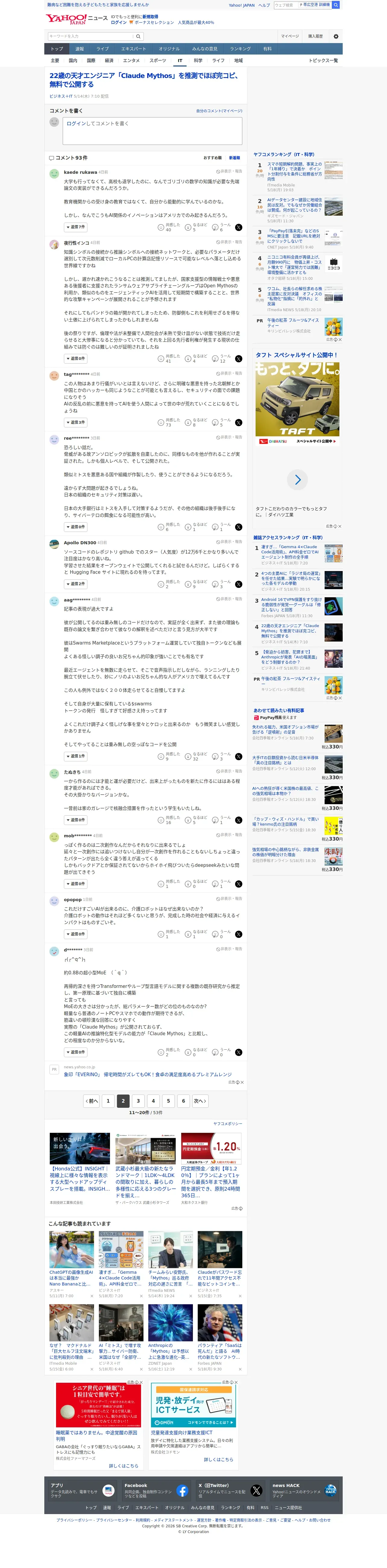Screen dimensions: 387x1568
Task: Toggle なるほど on tag******** comment
Action: coord(196,423)
